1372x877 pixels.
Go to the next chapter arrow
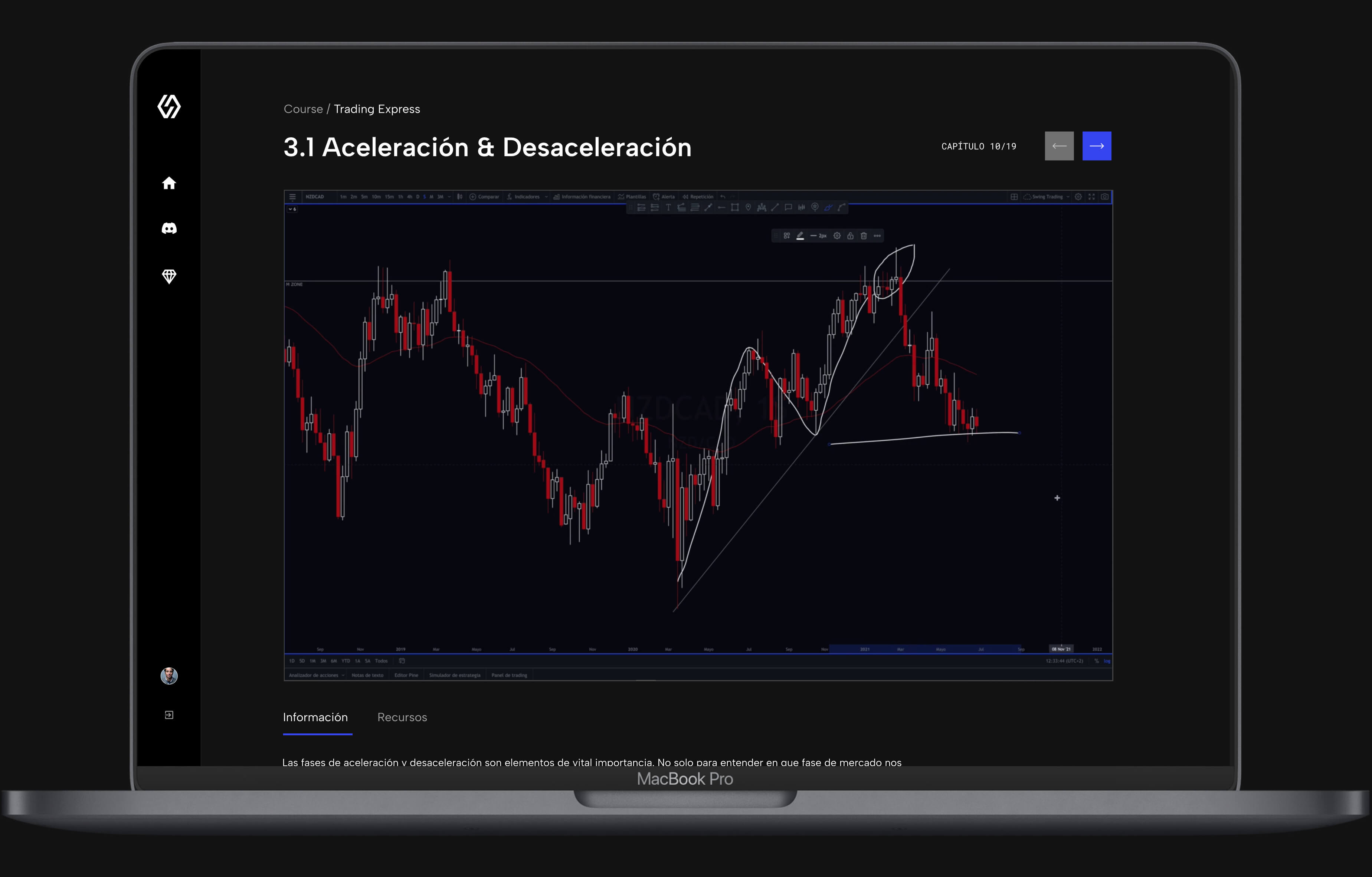click(x=1097, y=146)
